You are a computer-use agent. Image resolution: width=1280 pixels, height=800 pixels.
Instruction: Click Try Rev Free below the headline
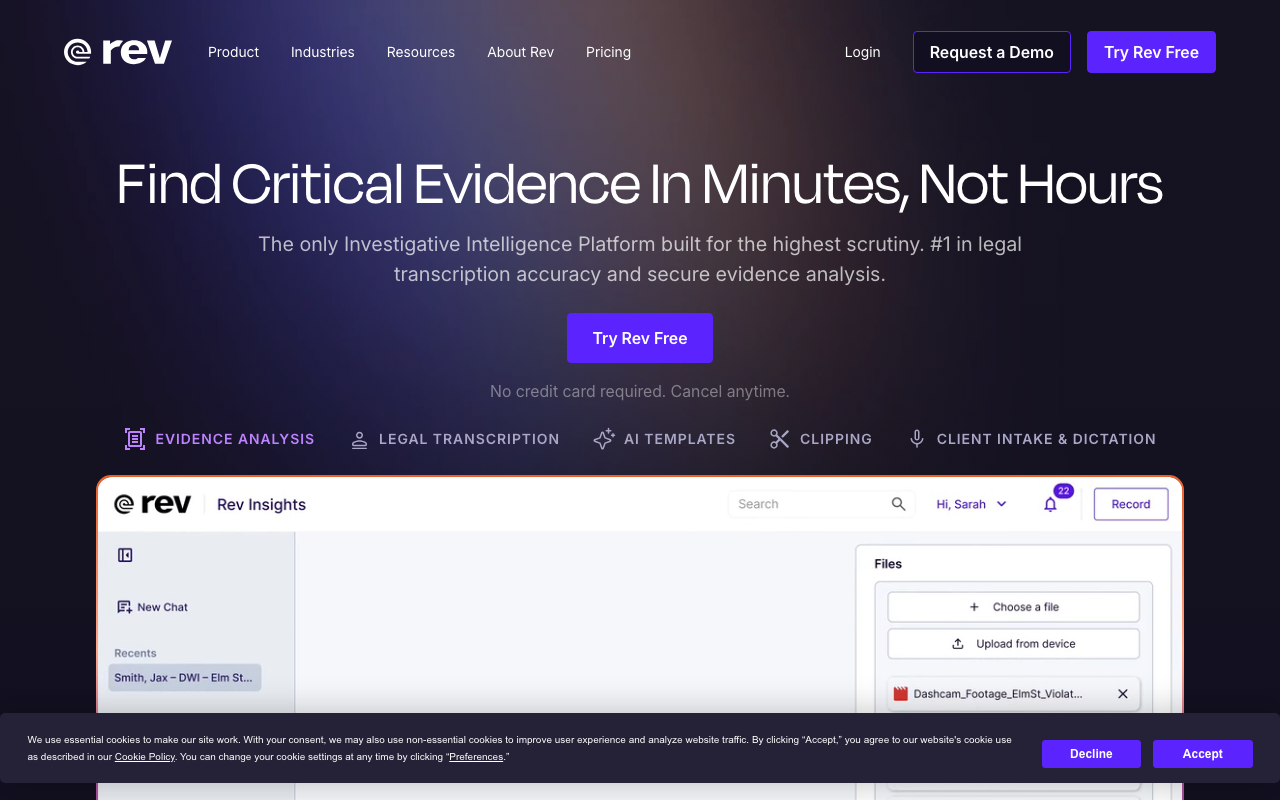(x=640, y=338)
